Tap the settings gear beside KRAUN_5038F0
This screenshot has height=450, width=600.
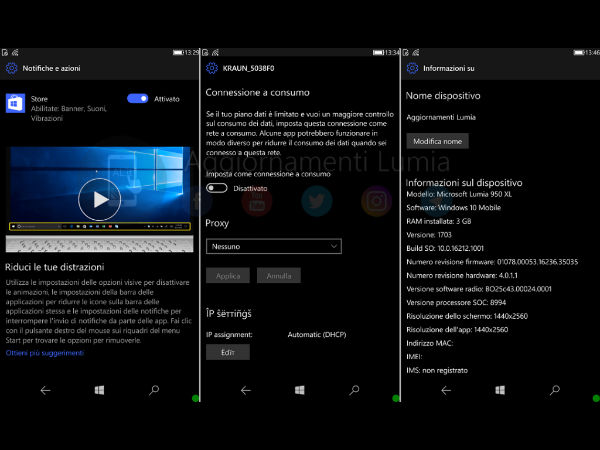(211, 68)
